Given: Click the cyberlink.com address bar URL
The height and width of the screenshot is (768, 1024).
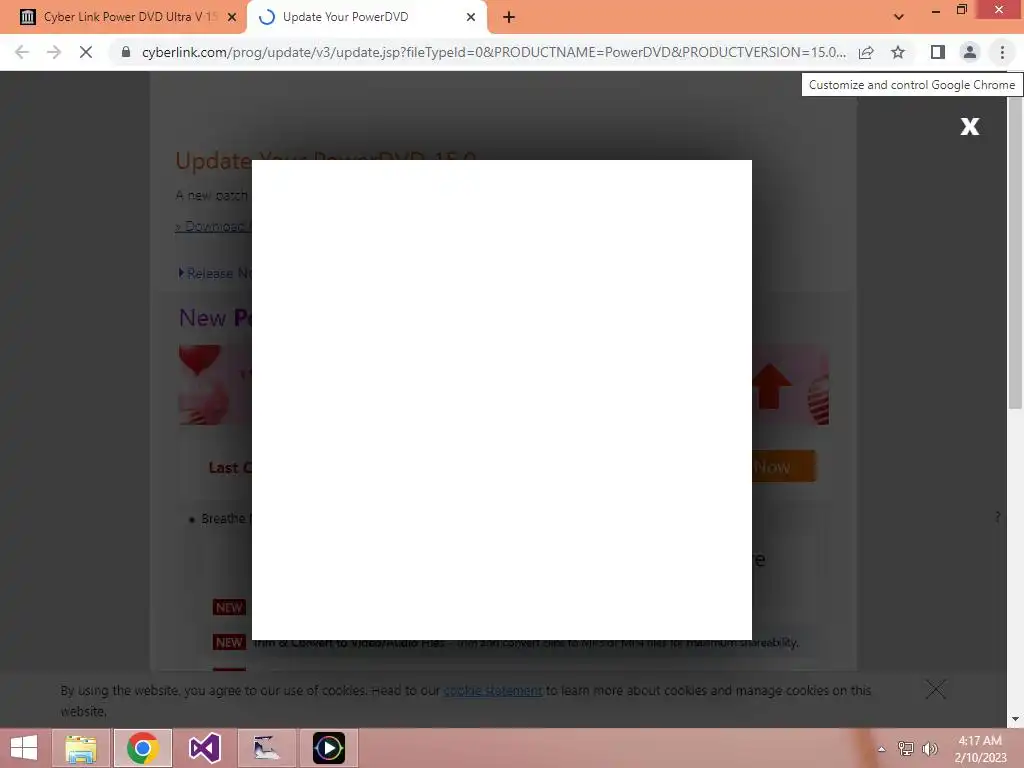Looking at the screenshot, I should click(494, 52).
